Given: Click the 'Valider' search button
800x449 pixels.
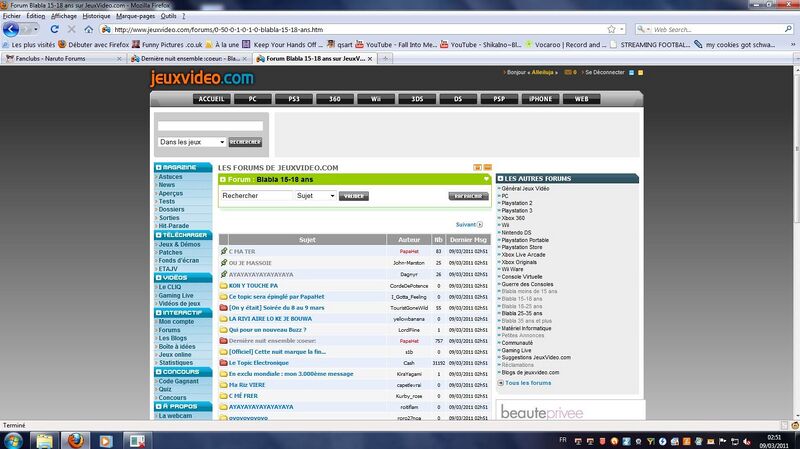Looking at the screenshot, I should (354, 196).
